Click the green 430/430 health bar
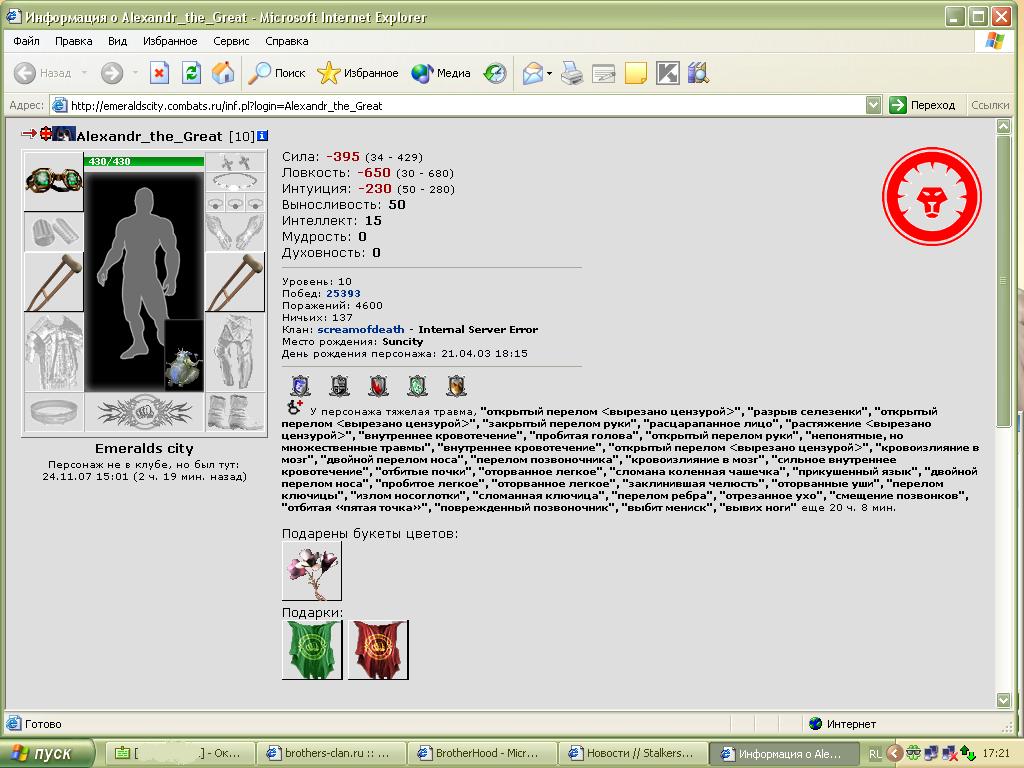The height and width of the screenshot is (768, 1024). [x=144, y=161]
